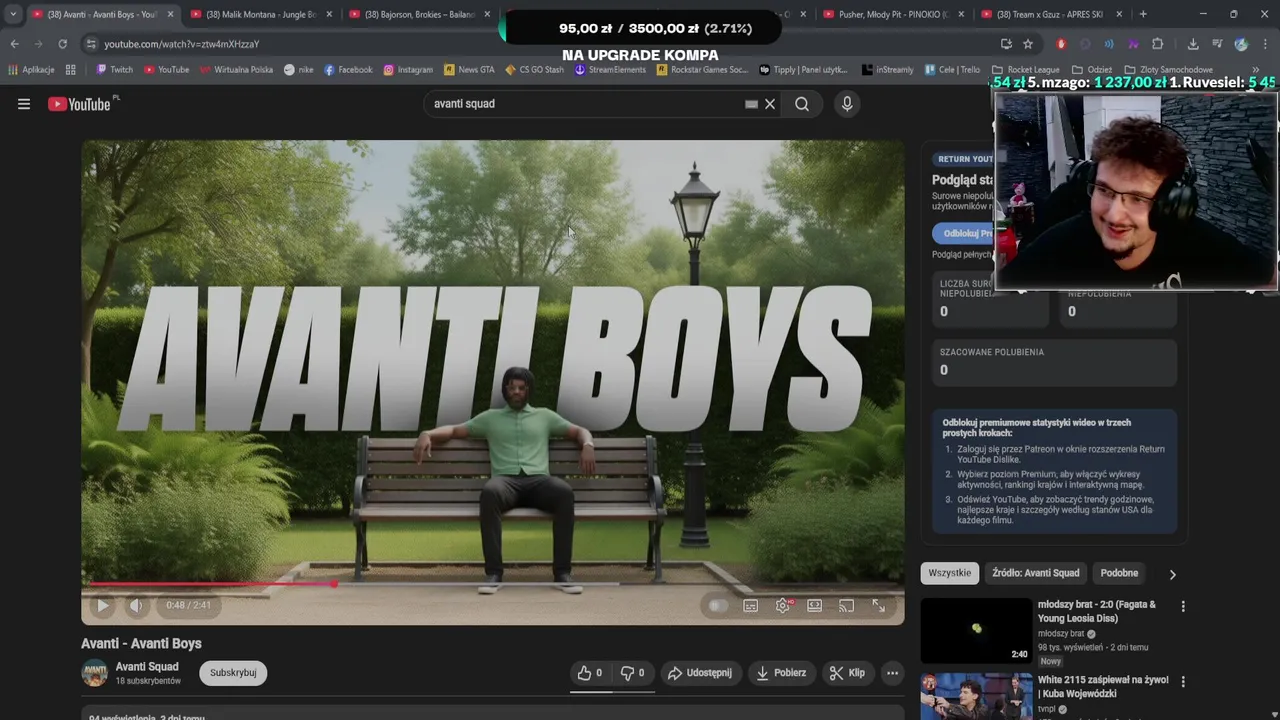
Task: Clear the search box with the X
Action: [770, 104]
